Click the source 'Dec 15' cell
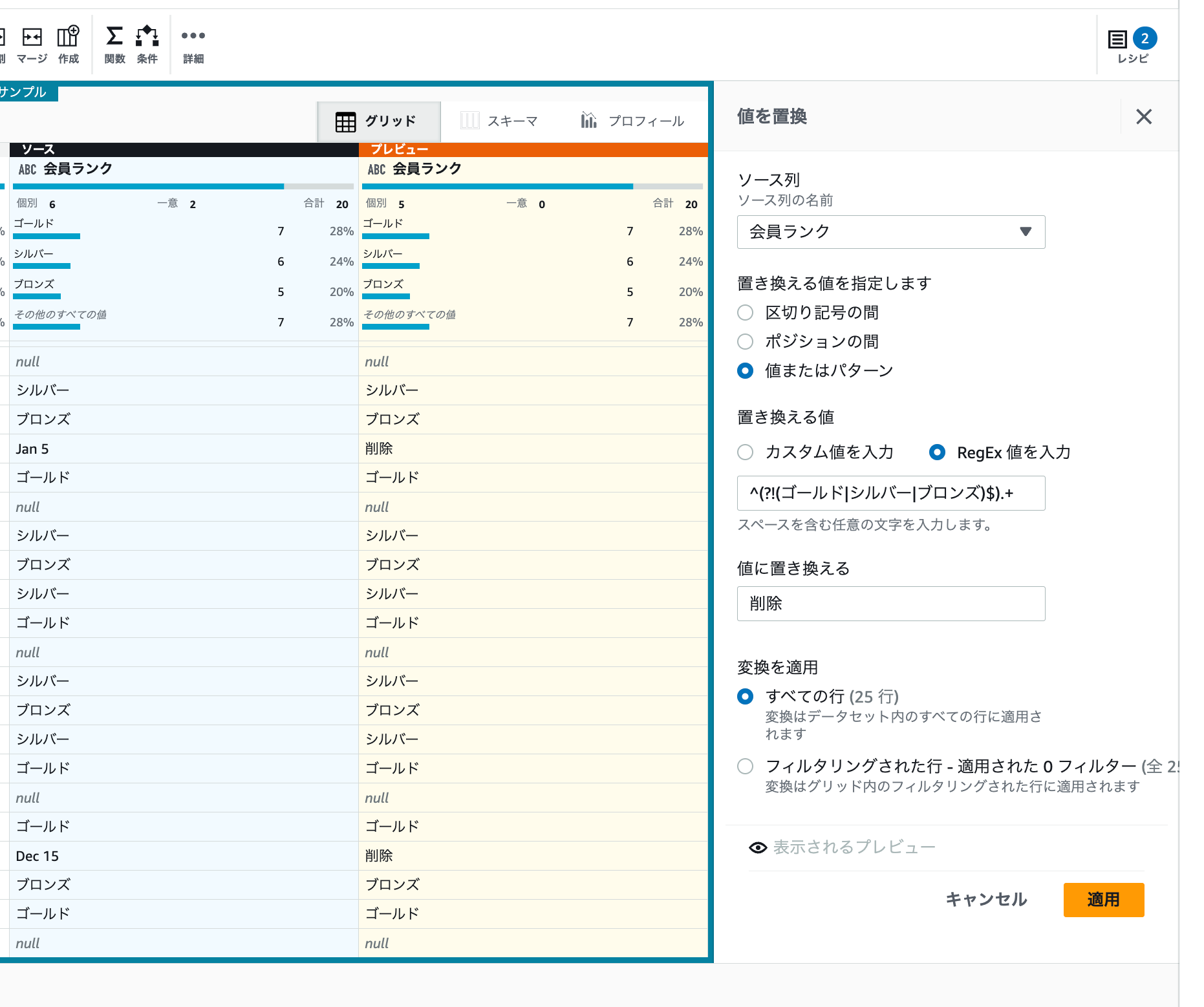1204x1007 pixels. (184, 856)
